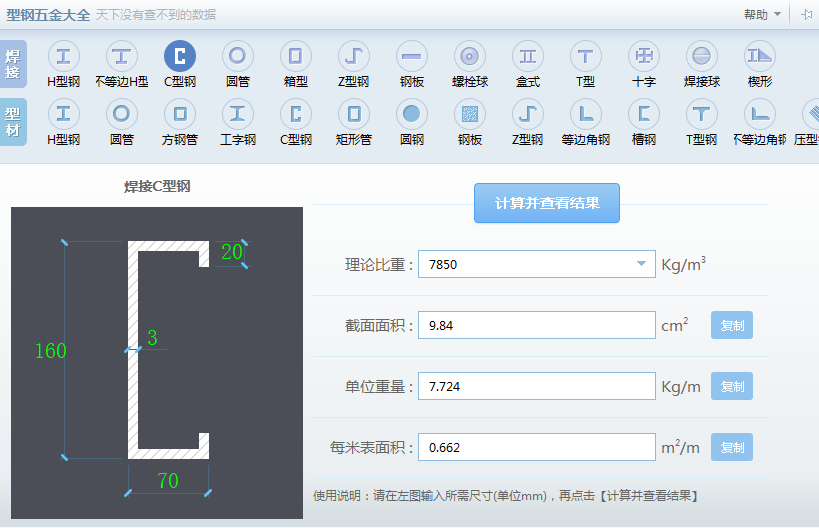819x528 pixels.
Task: Edit the lip dimension 20
Action: (232, 252)
